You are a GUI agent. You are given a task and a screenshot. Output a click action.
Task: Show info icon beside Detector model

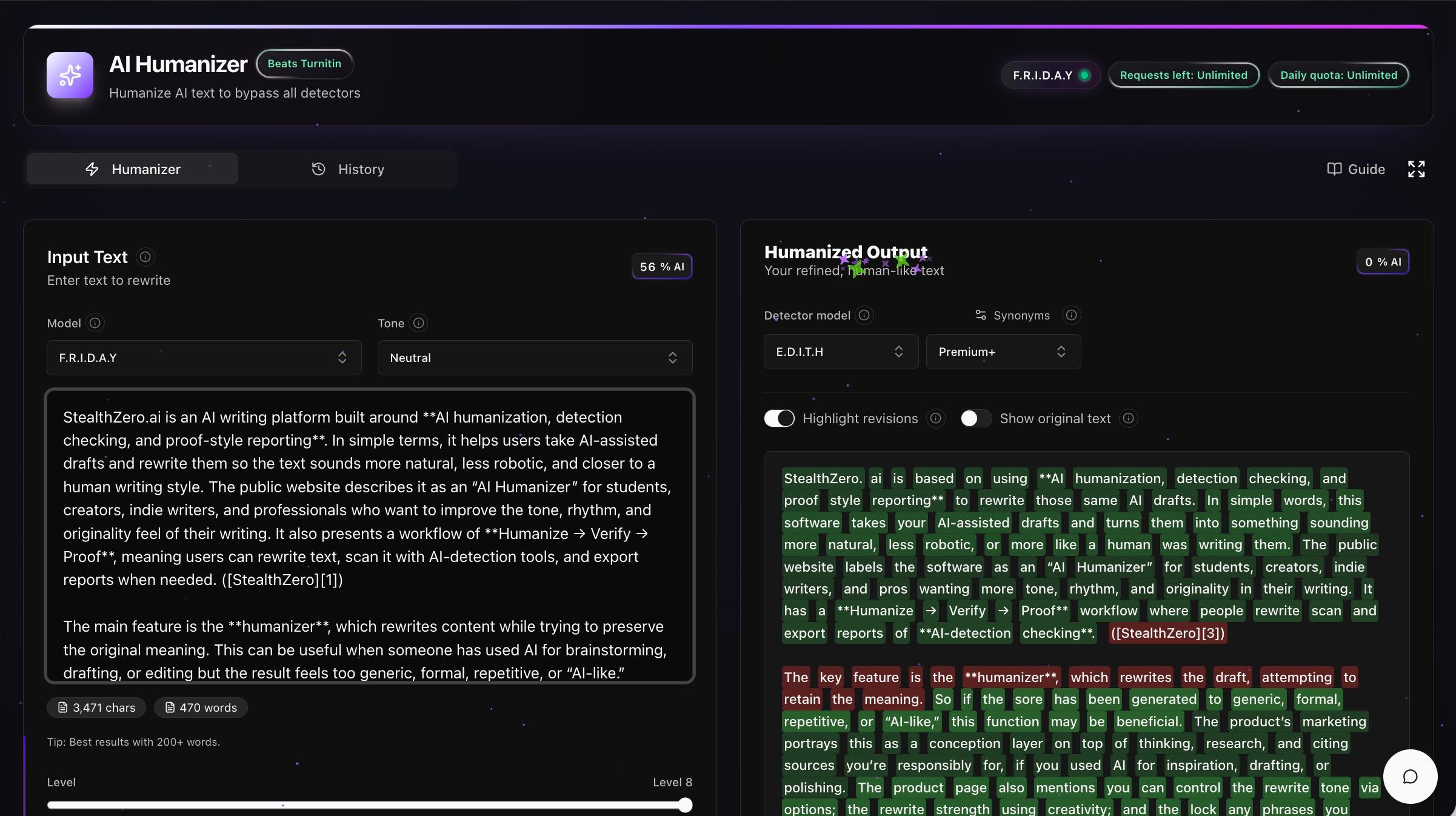tap(864, 315)
